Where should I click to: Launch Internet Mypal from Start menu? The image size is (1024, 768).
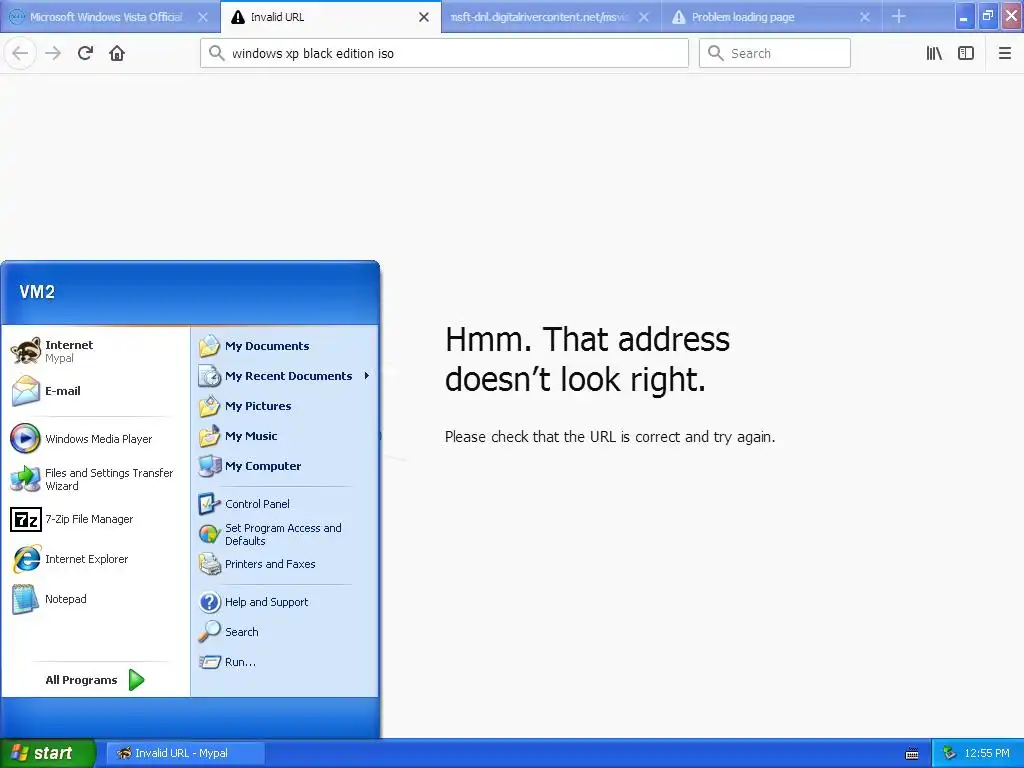tap(95, 351)
